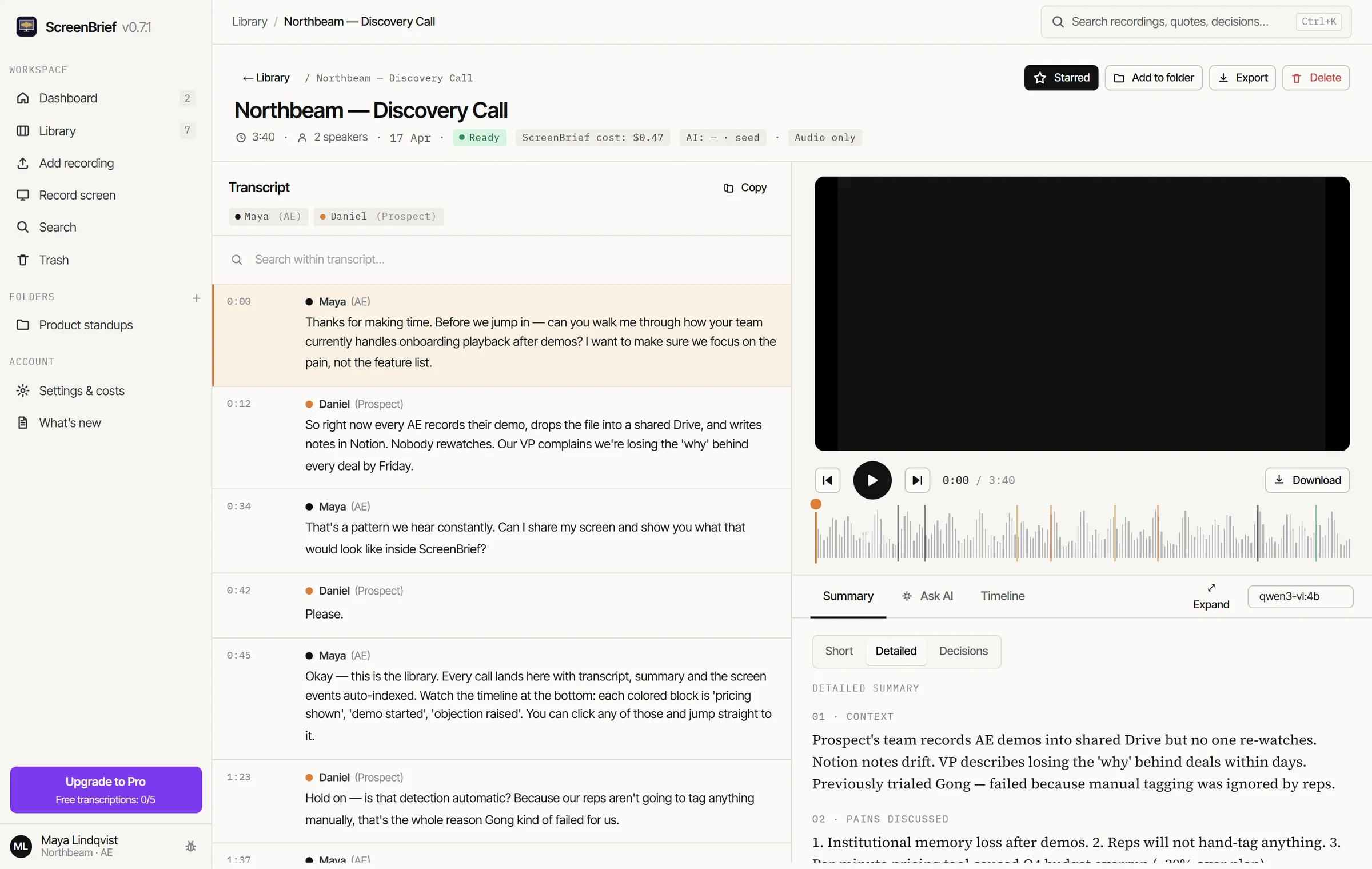Skip to next with the forward control

(x=917, y=480)
